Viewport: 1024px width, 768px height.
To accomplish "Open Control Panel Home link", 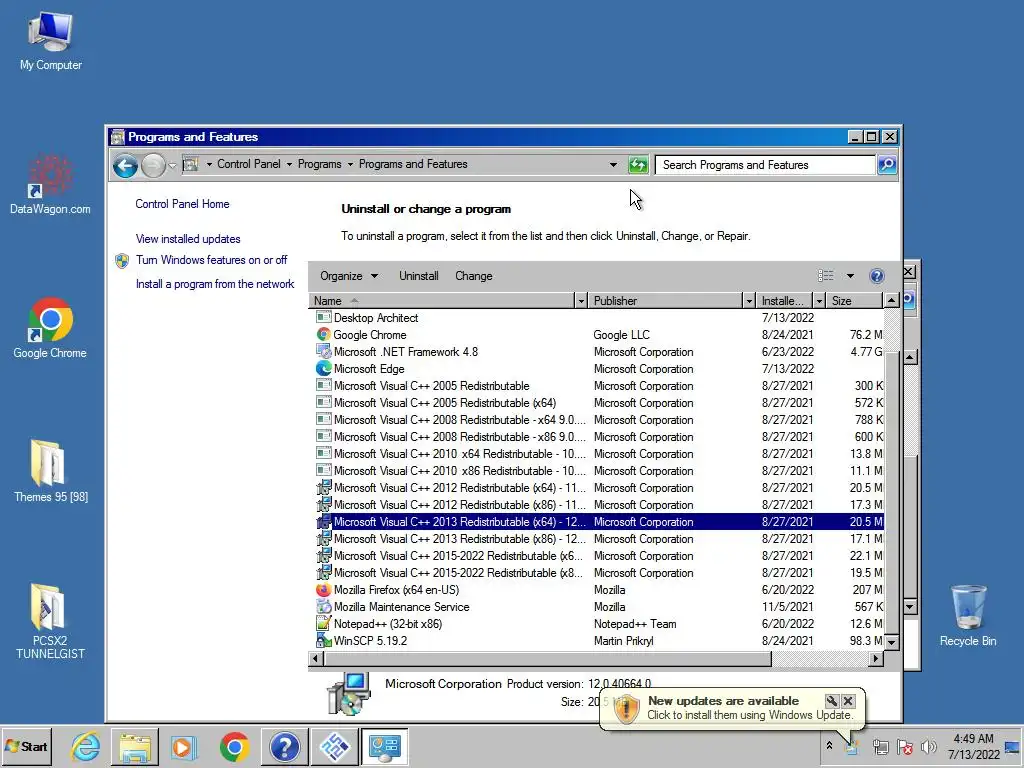I will pos(182,204).
